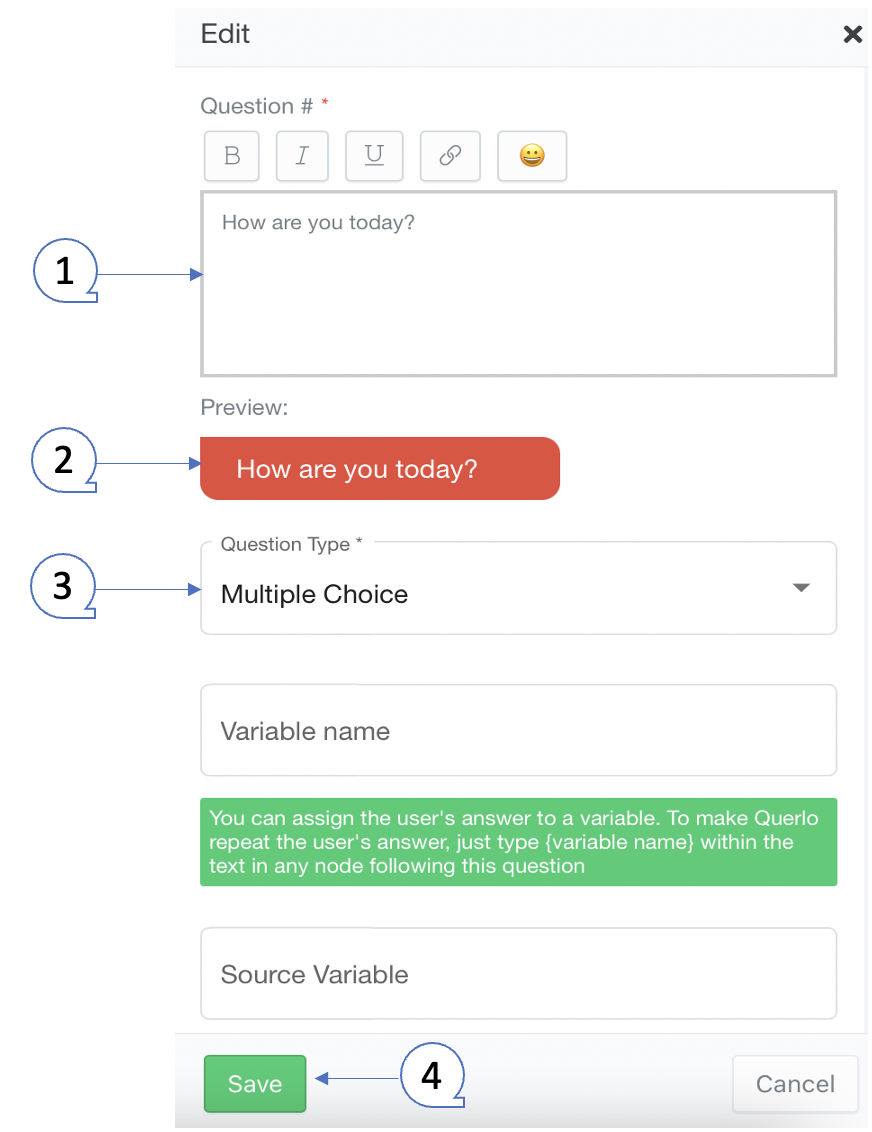Viewport: 872px width, 1132px height.
Task: Apply underline formatting to the question
Action: pos(374,156)
